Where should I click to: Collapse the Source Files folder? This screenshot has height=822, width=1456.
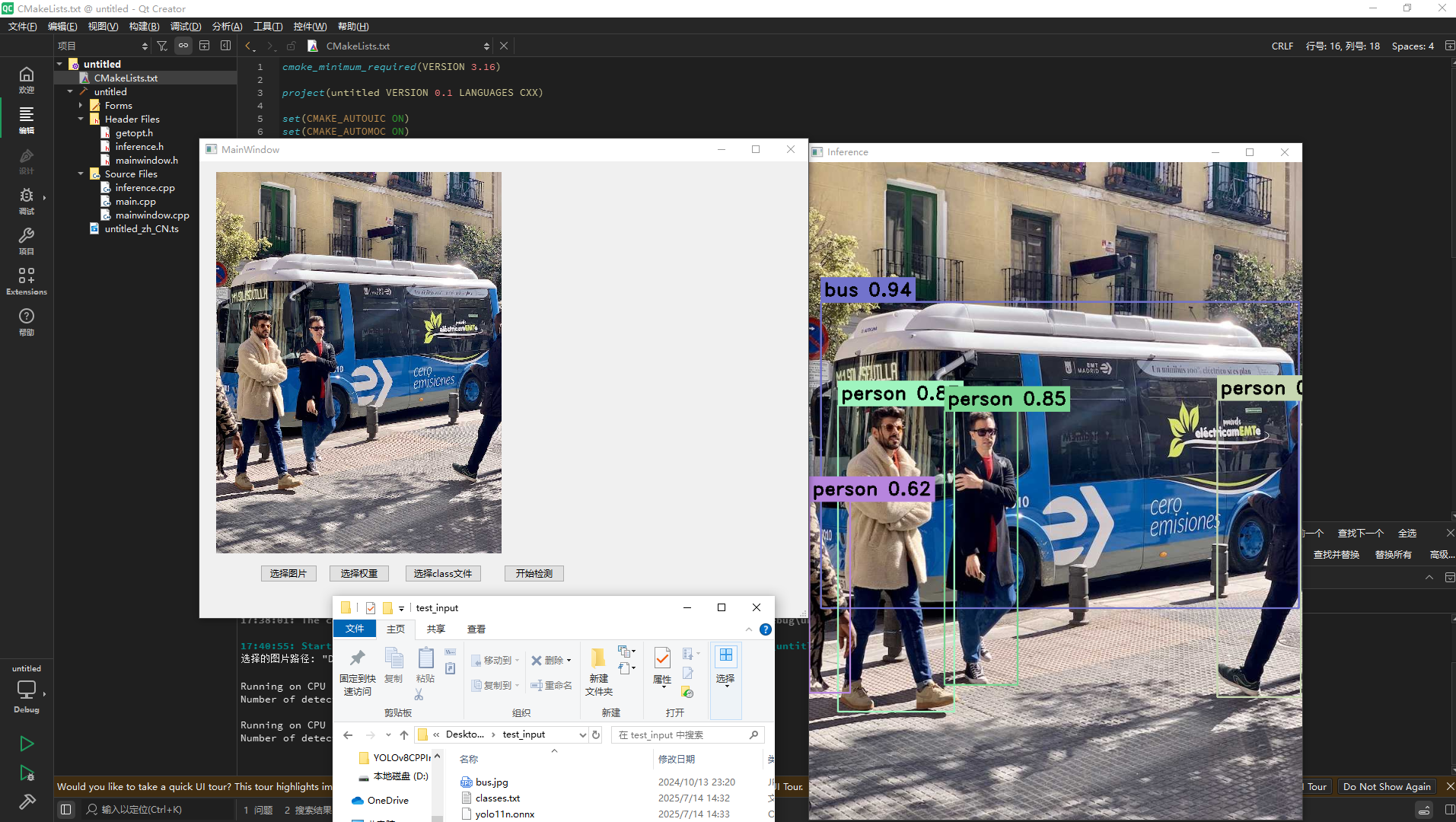point(81,174)
